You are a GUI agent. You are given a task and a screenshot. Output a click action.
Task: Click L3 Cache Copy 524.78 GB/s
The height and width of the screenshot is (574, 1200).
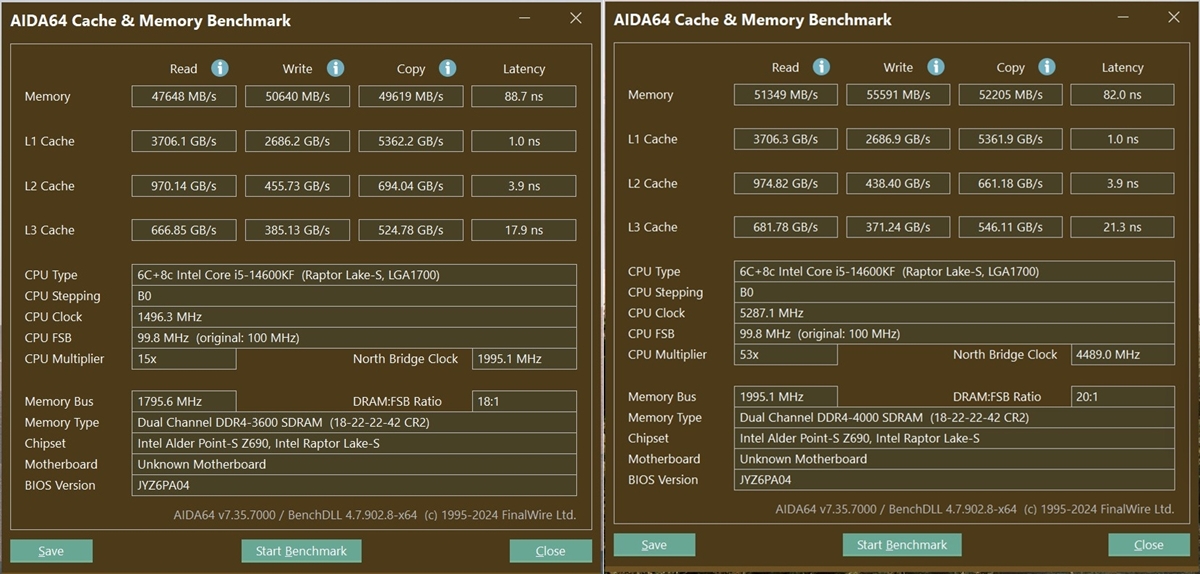411,230
